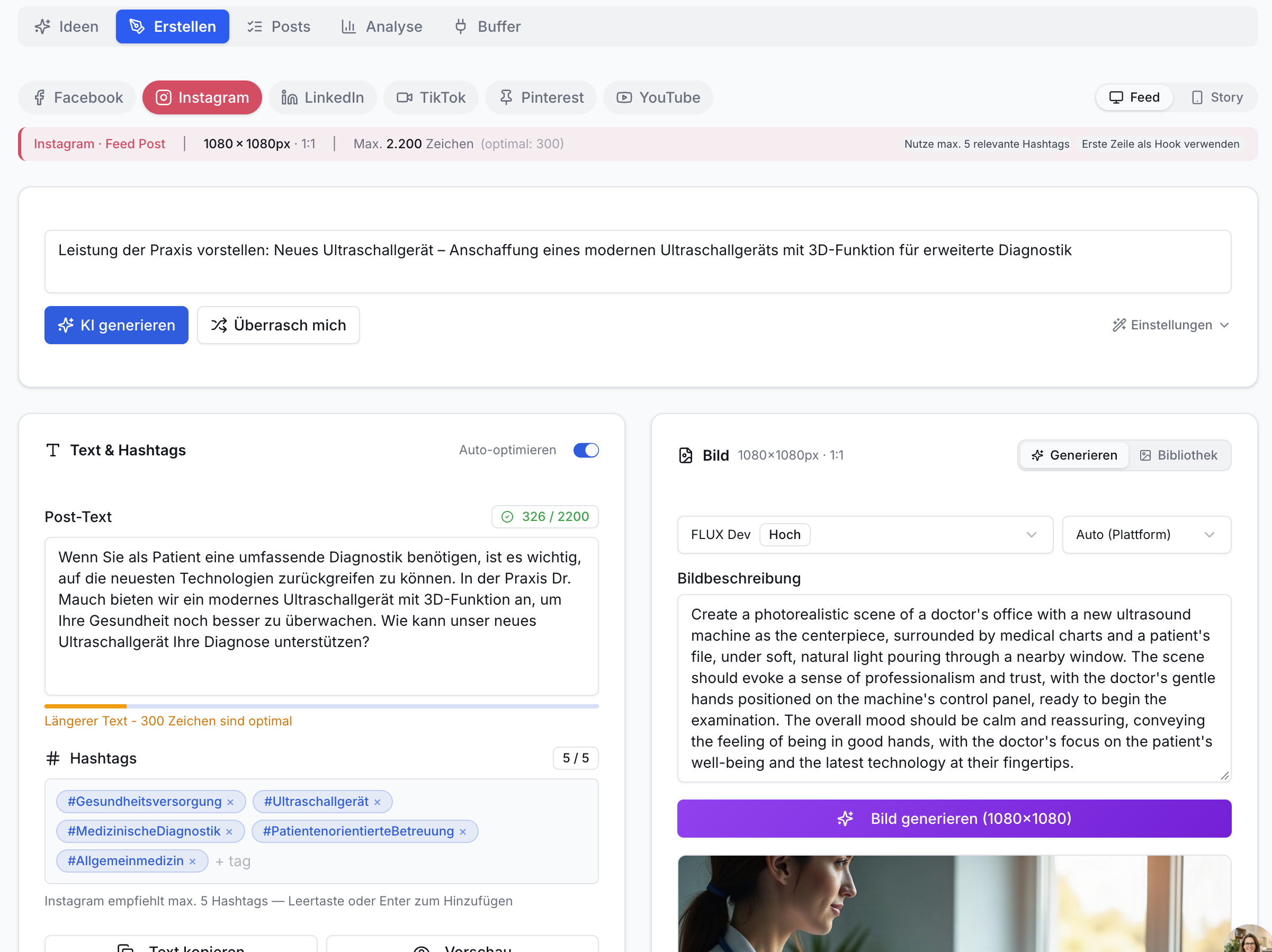Image resolution: width=1272 pixels, height=952 pixels.
Task: Click the 326 / 2200 character counter
Action: point(545,516)
